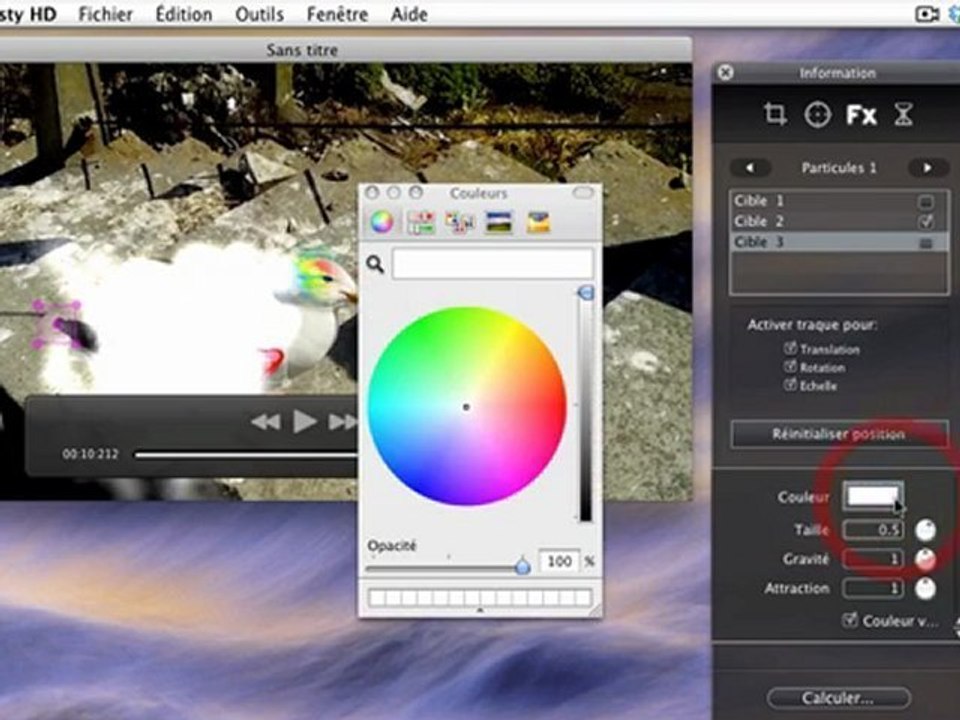Switch to color sliders picker mode
Image resolution: width=960 pixels, height=720 pixels.
[x=421, y=222]
